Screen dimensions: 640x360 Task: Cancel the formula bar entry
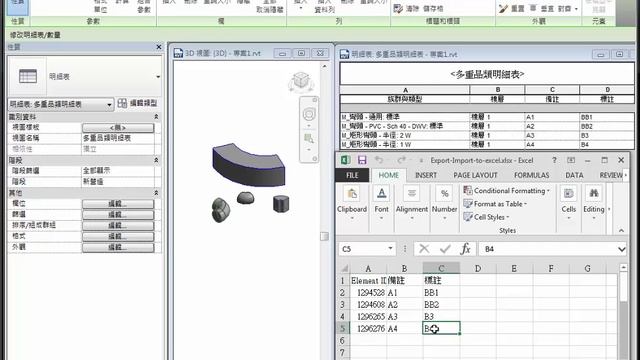click(424, 249)
